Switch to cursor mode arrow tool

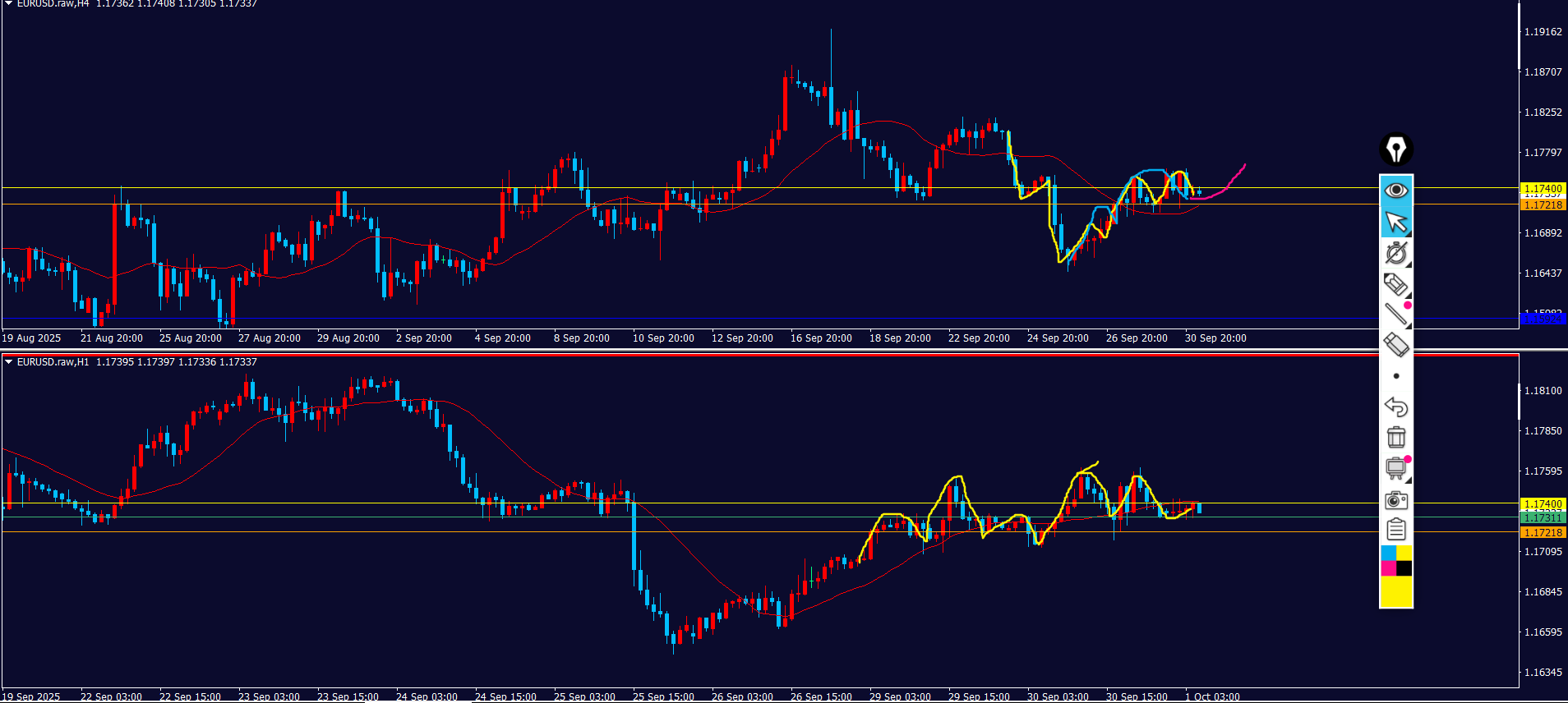pos(1395,222)
